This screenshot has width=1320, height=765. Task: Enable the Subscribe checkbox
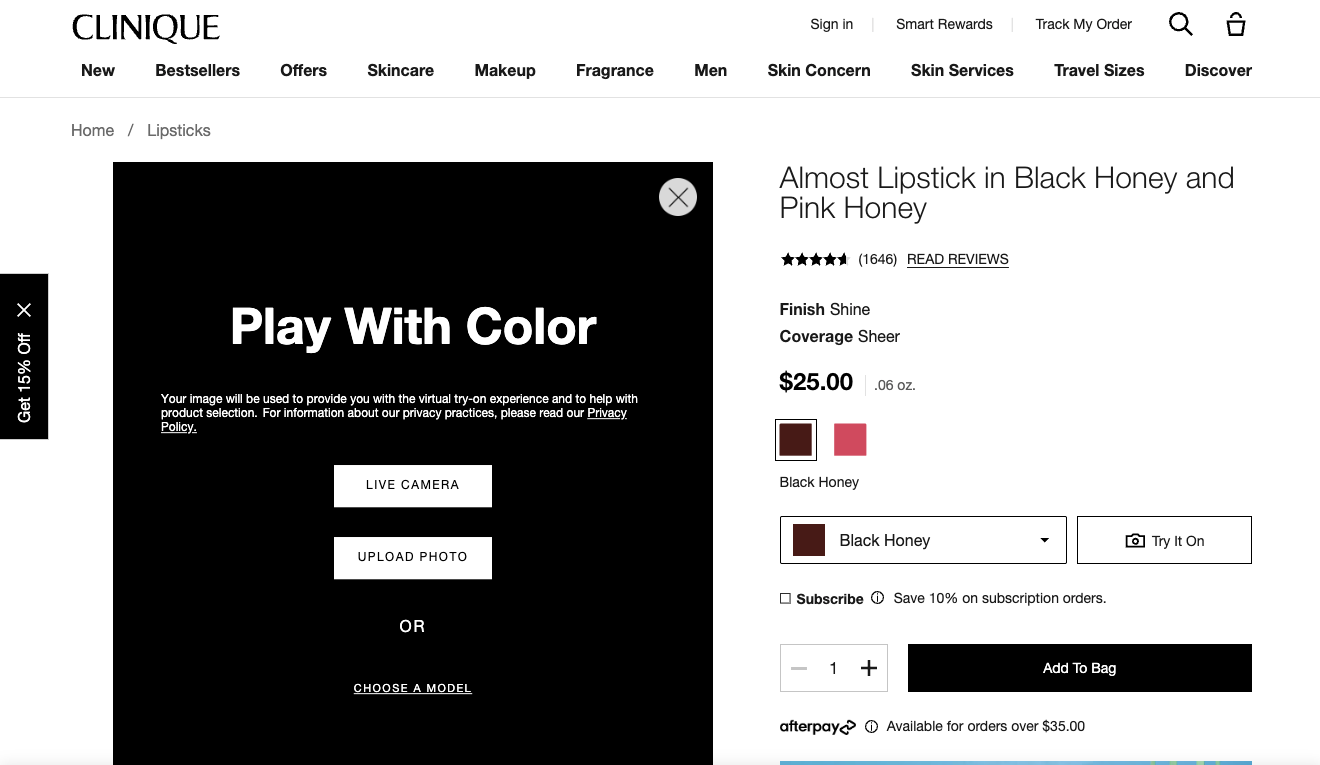click(x=785, y=598)
